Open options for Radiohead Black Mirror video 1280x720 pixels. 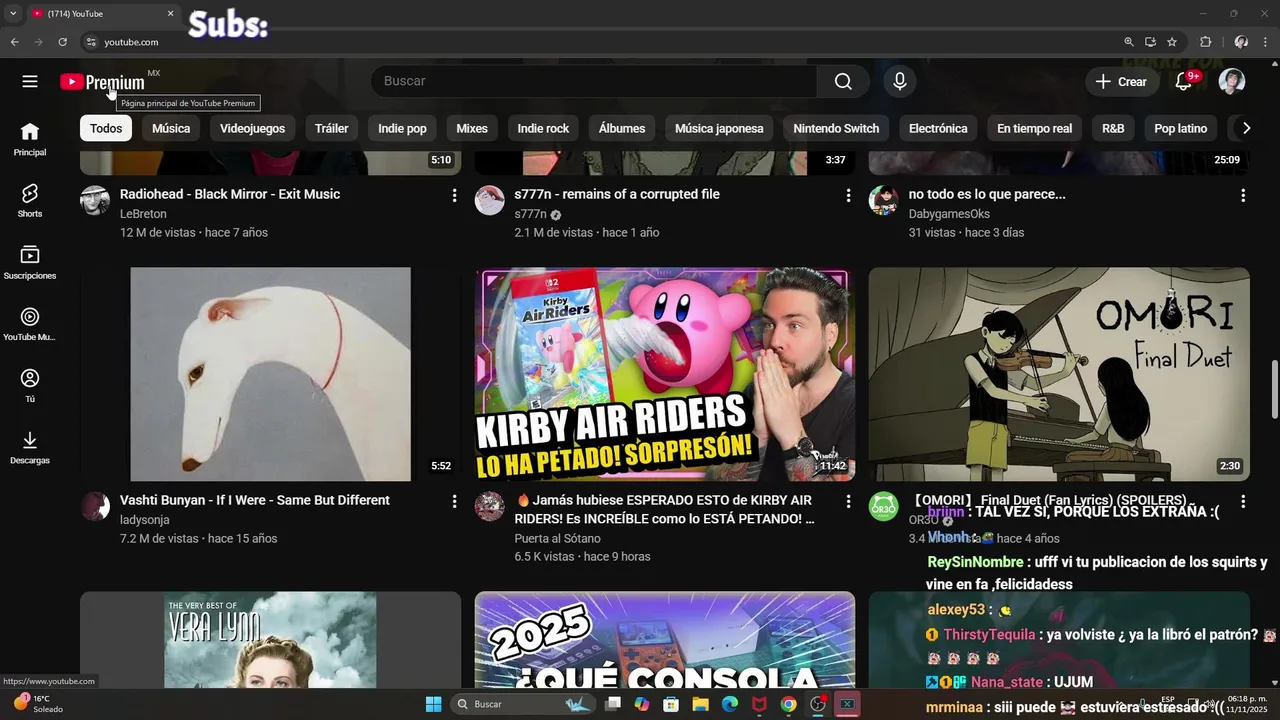454,195
